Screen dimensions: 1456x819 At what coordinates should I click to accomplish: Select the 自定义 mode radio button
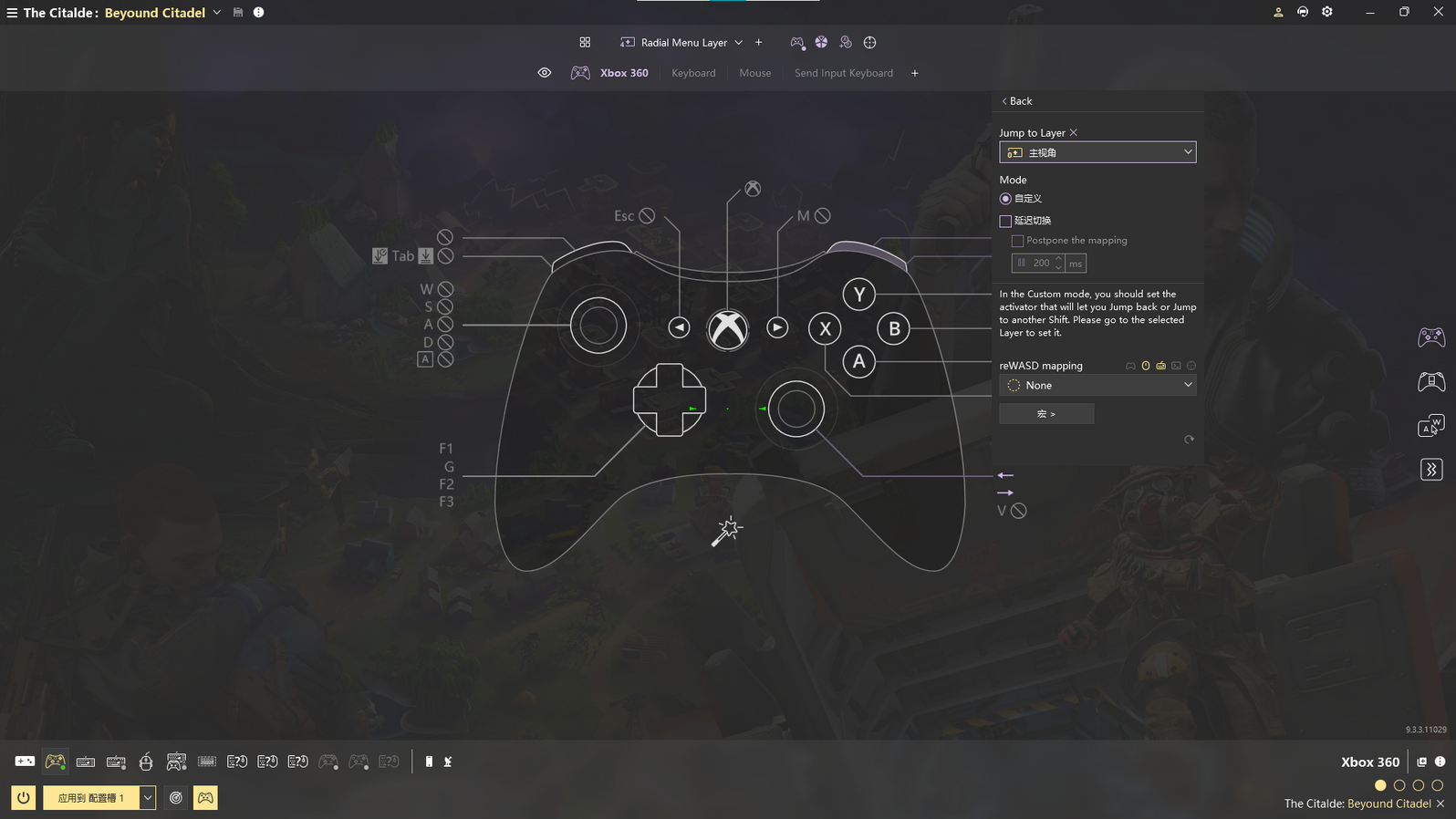[x=1005, y=199]
